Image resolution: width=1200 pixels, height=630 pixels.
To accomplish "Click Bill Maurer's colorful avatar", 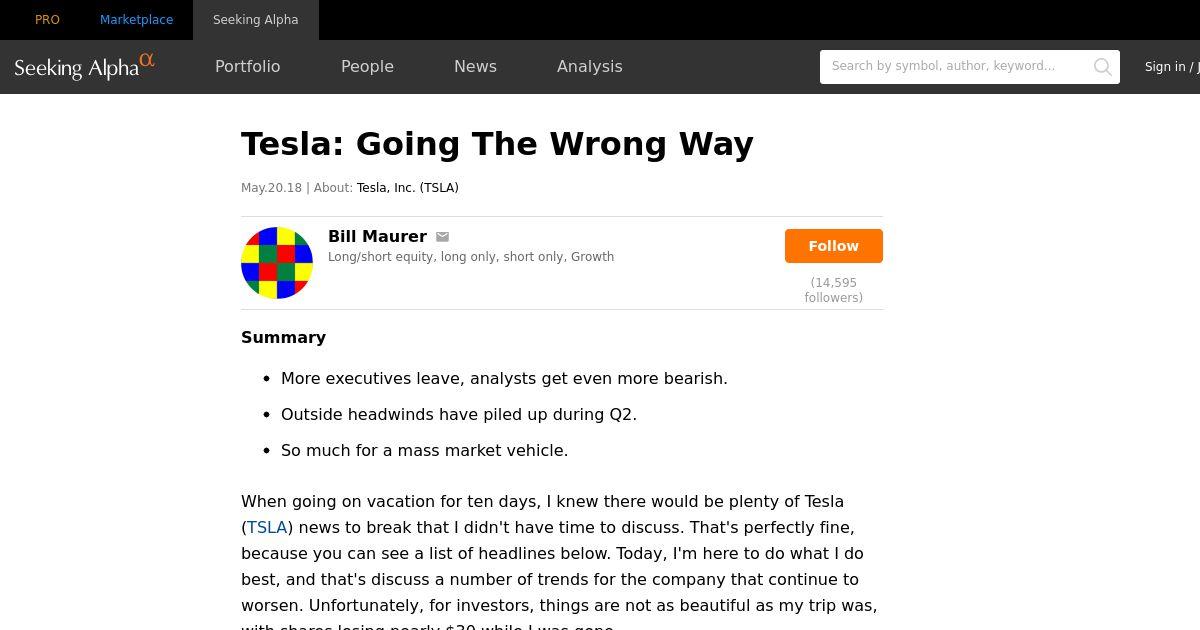I will tap(277, 263).
